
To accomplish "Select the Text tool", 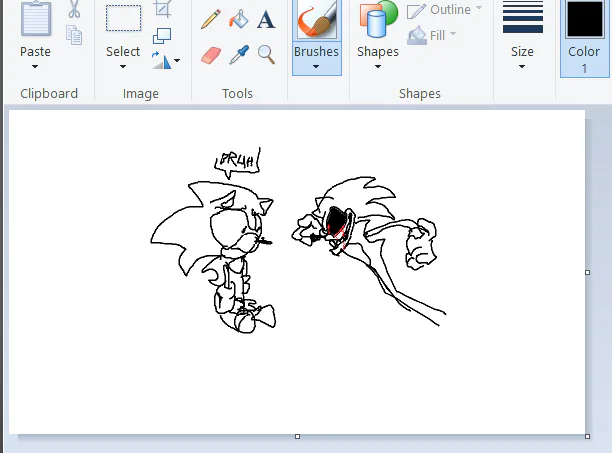I will [266, 20].
